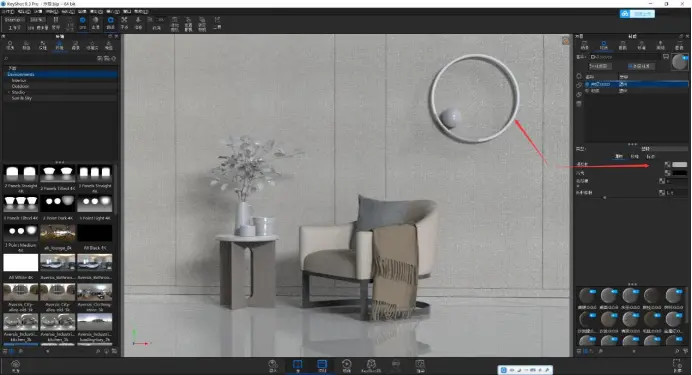Choose the 3 Point Light 4K environment

(x=94, y=207)
